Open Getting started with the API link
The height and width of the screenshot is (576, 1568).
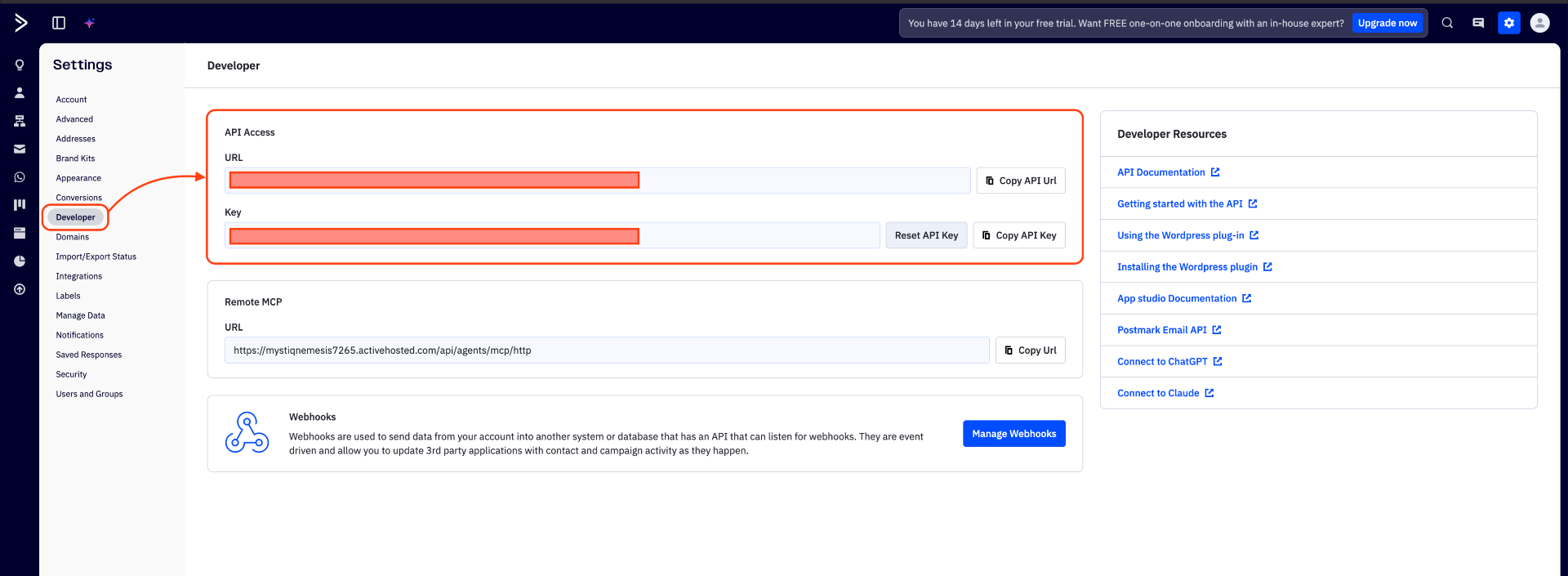click(1187, 204)
